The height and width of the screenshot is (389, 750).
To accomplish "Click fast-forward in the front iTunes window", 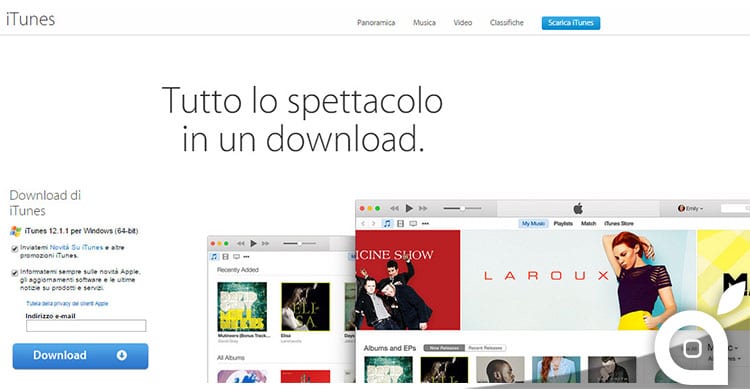I will click(x=423, y=208).
